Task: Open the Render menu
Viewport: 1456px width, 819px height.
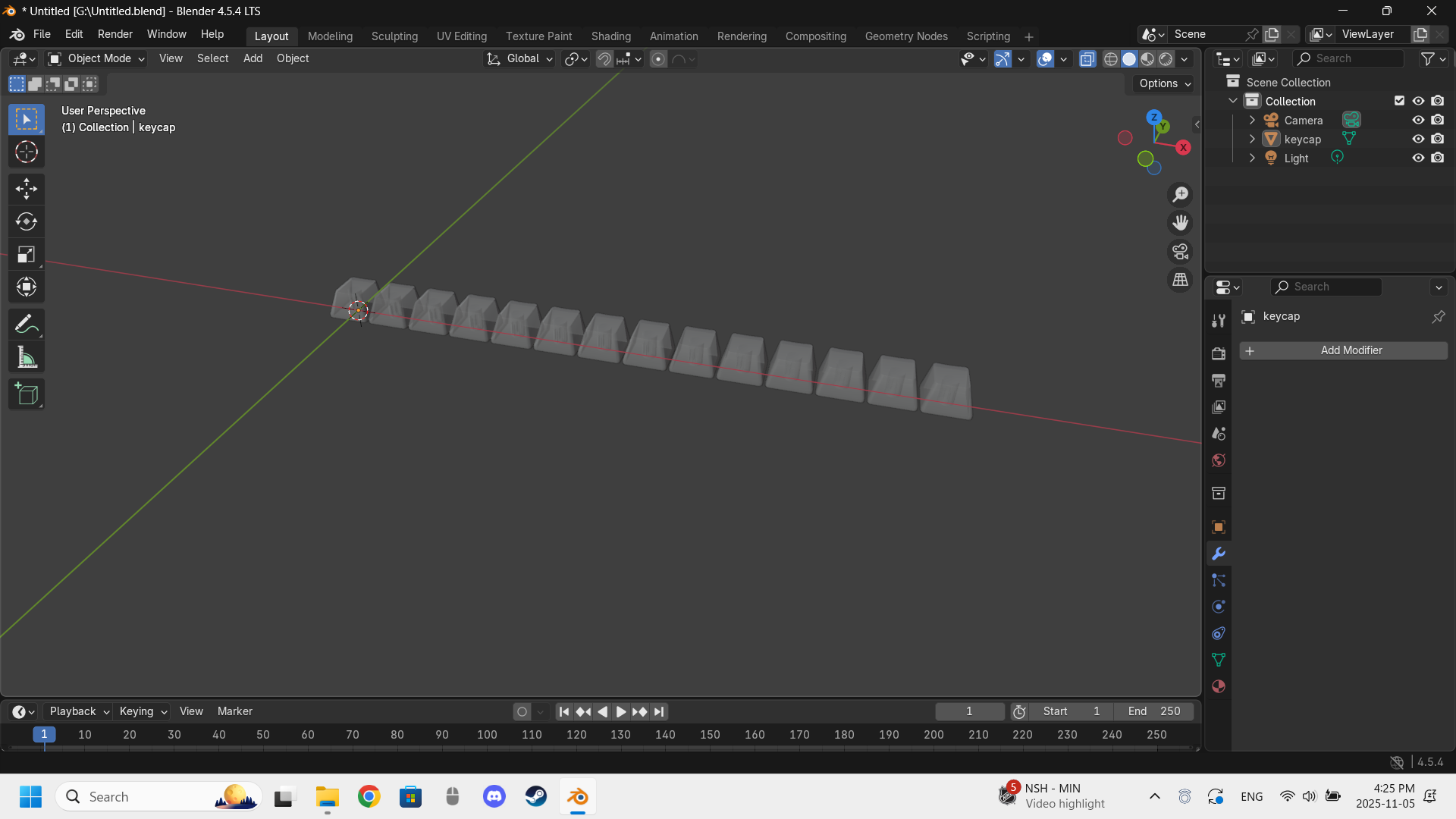Action: (x=115, y=34)
